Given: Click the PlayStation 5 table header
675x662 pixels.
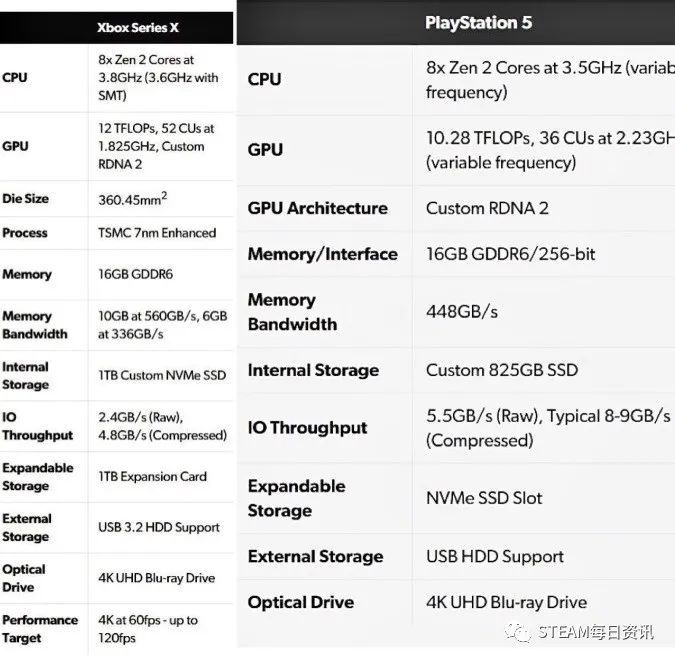Looking at the screenshot, I should (x=478, y=23).
